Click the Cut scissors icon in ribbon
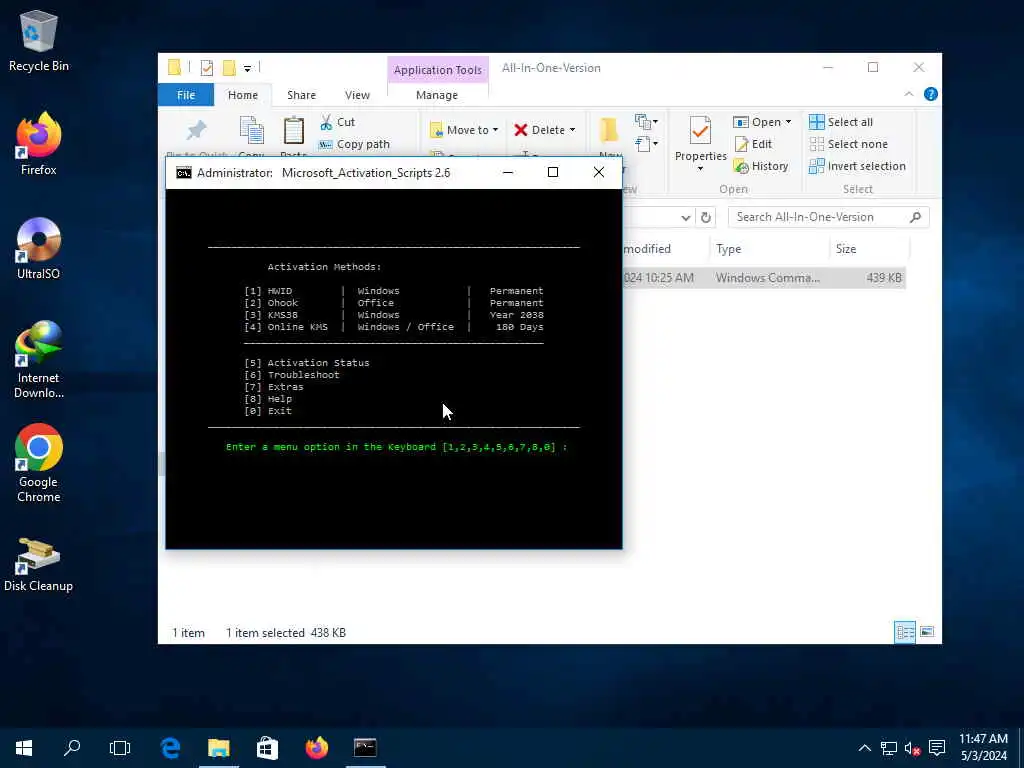This screenshot has width=1024, height=768. 326,122
